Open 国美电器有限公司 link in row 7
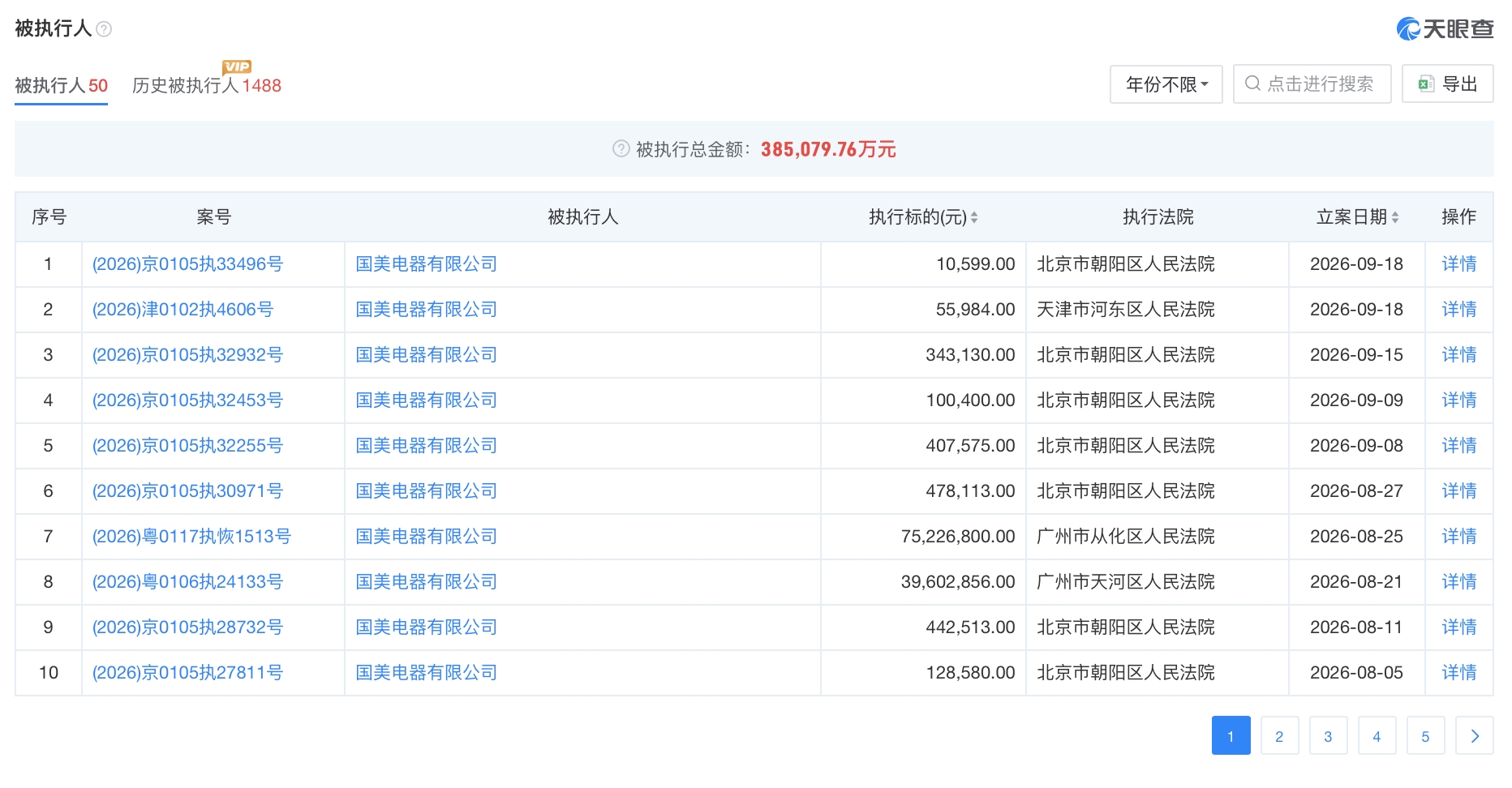This screenshot has width=1512, height=788. point(427,537)
